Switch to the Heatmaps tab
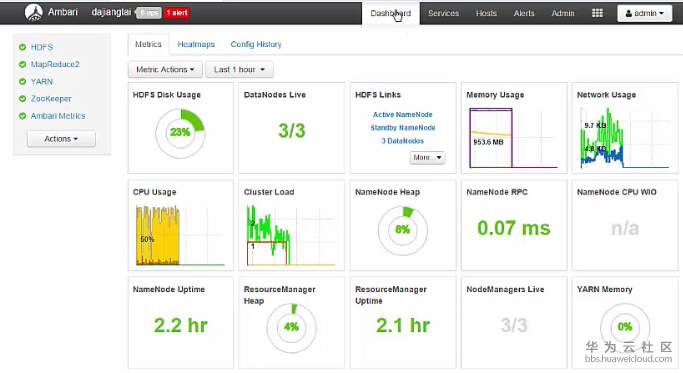 pos(196,44)
